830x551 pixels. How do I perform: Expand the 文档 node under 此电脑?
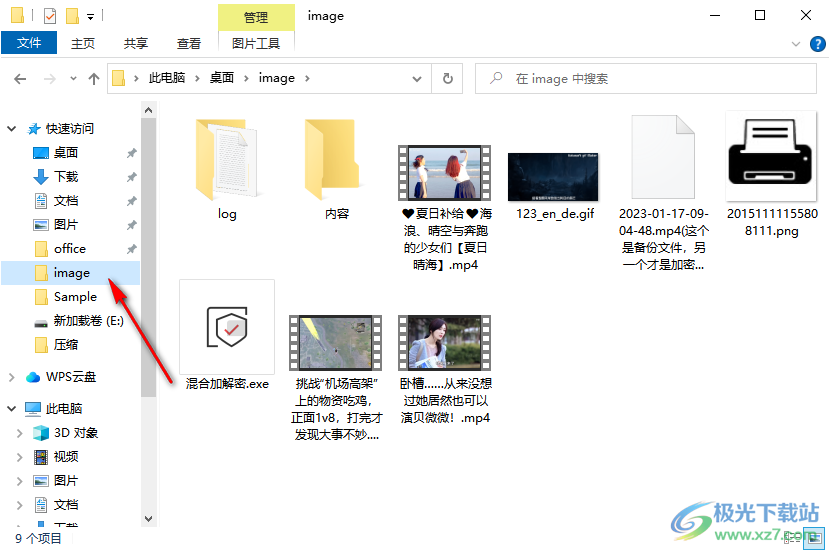pos(20,505)
